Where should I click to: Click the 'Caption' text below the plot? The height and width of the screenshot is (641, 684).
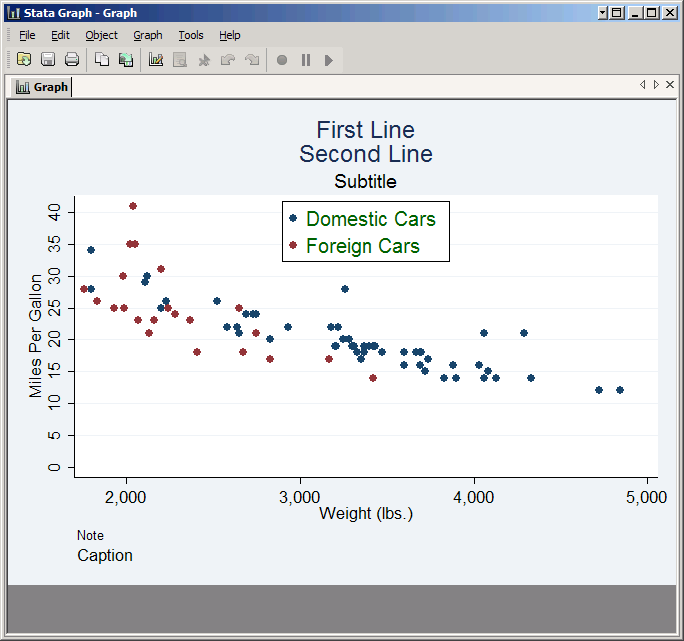105,555
